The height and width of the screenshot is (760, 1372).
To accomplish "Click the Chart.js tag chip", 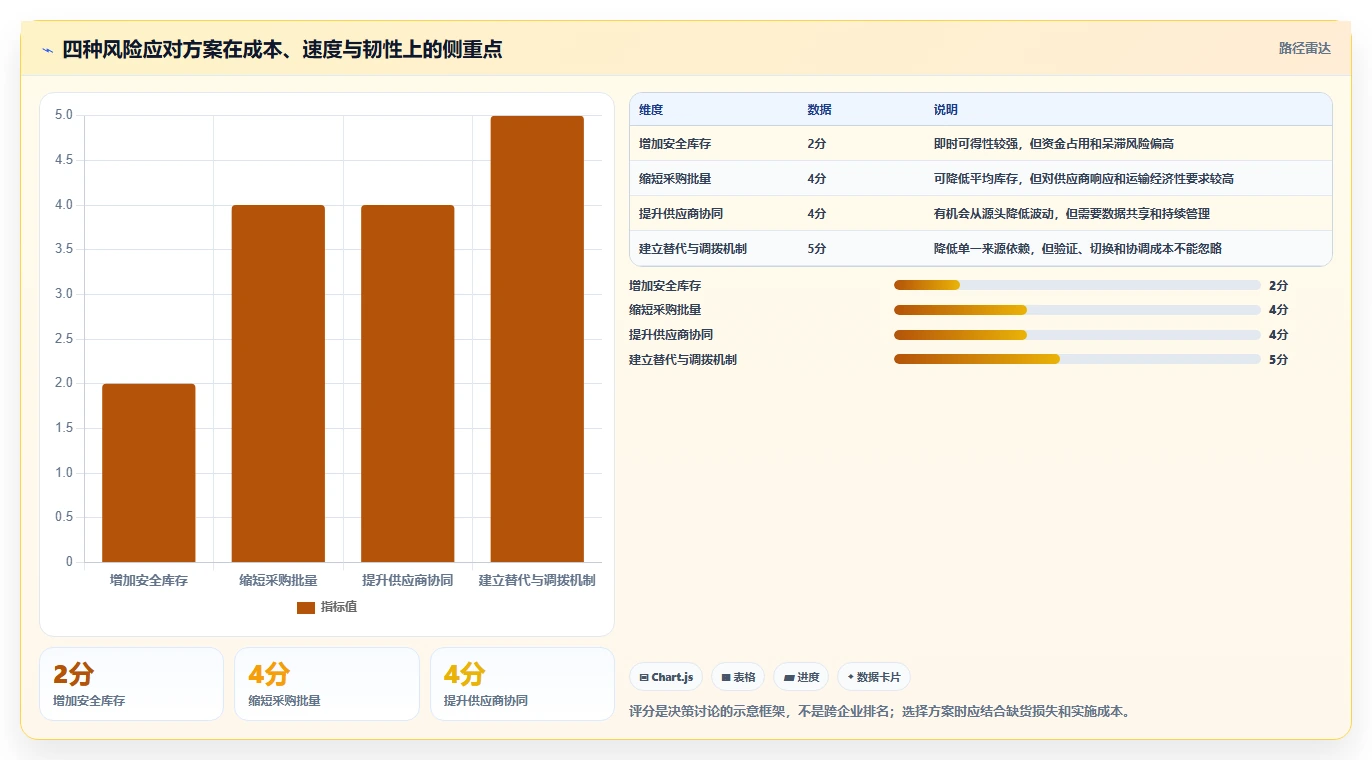I will tap(666, 677).
